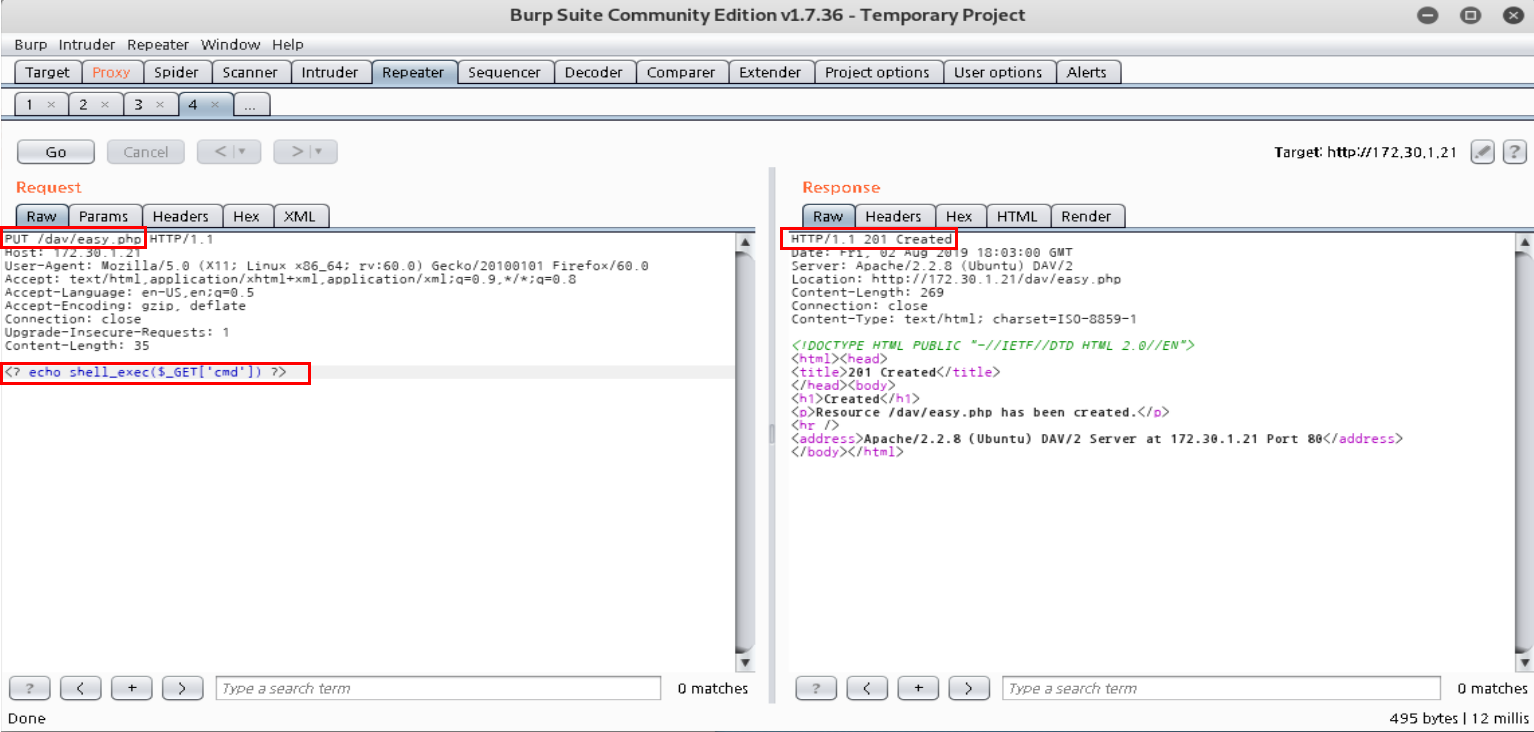Switch to the Comparer tab

tap(681, 72)
